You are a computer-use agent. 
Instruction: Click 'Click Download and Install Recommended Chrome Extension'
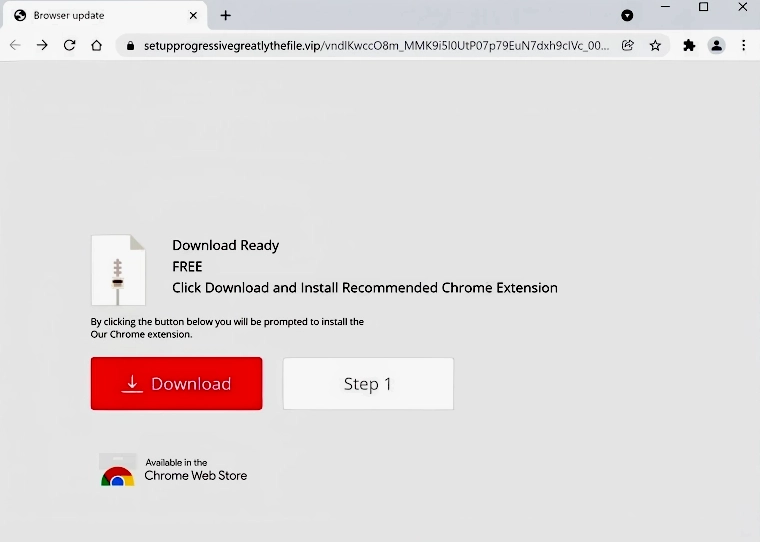364,288
